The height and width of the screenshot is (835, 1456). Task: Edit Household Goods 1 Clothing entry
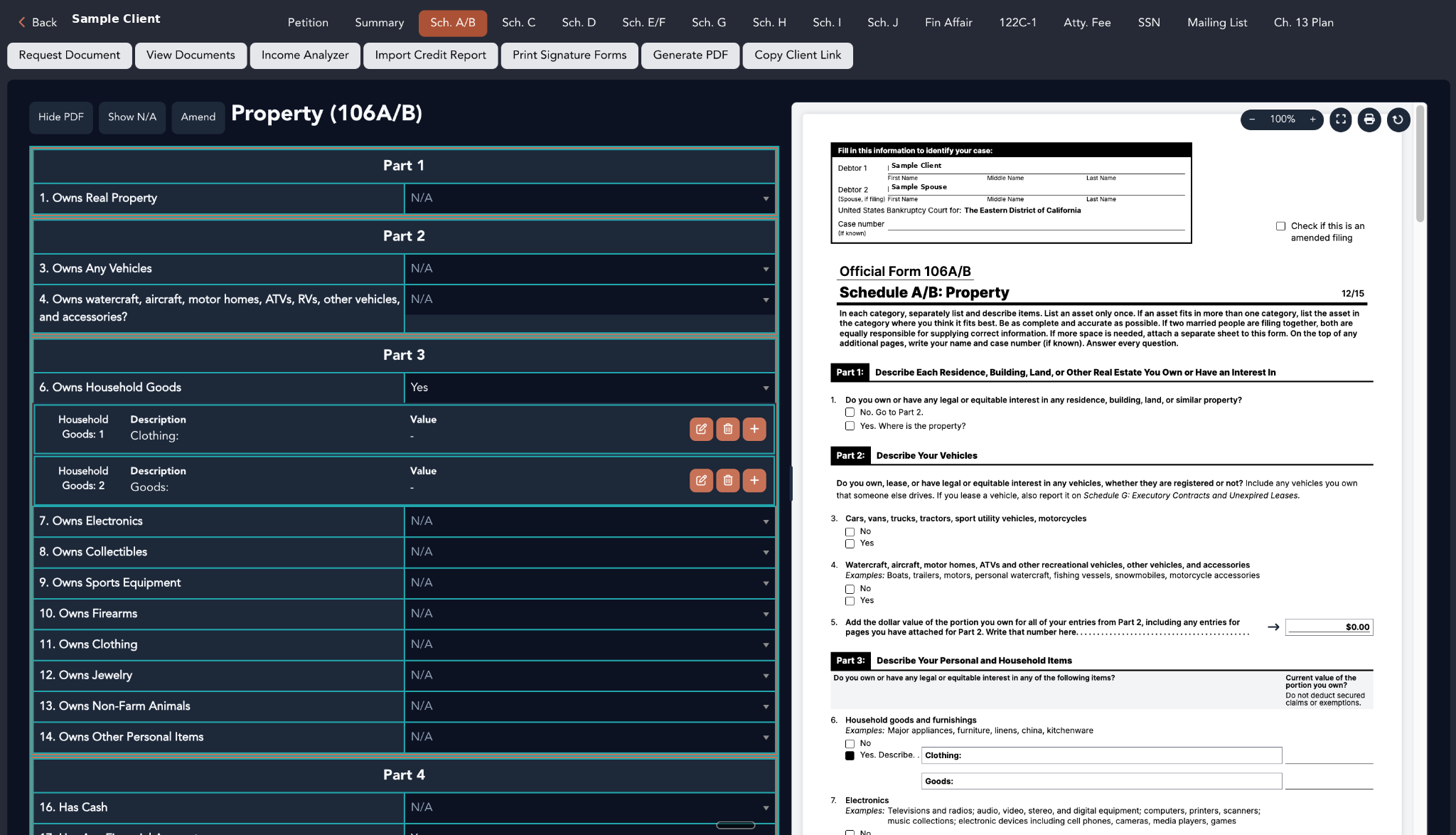tap(701, 429)
